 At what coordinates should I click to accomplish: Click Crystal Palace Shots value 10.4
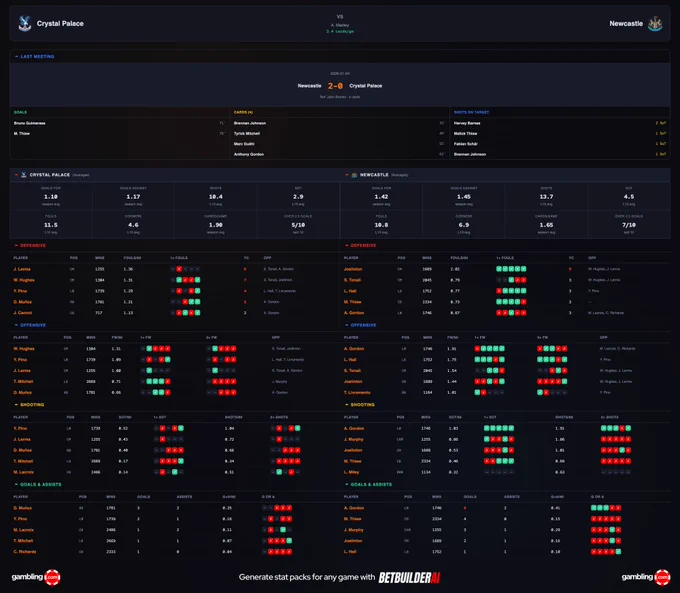216,197
